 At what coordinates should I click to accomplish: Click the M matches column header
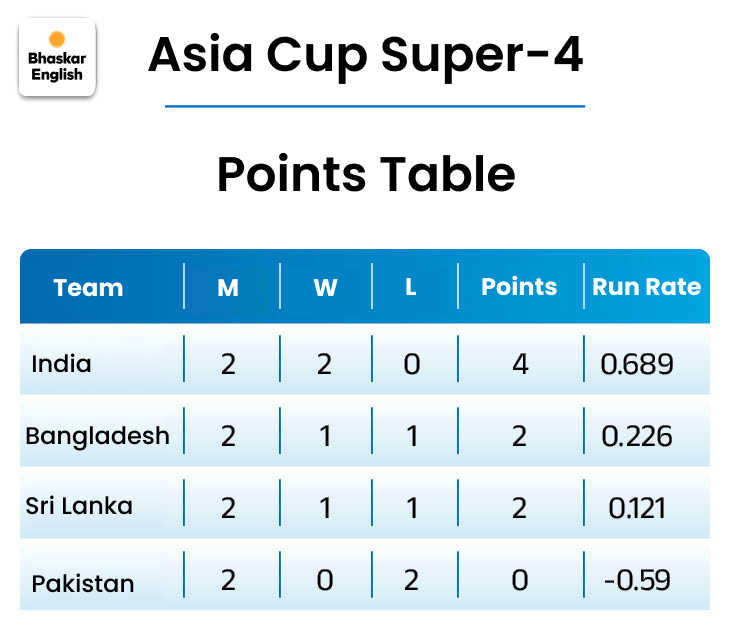[228, 288]
